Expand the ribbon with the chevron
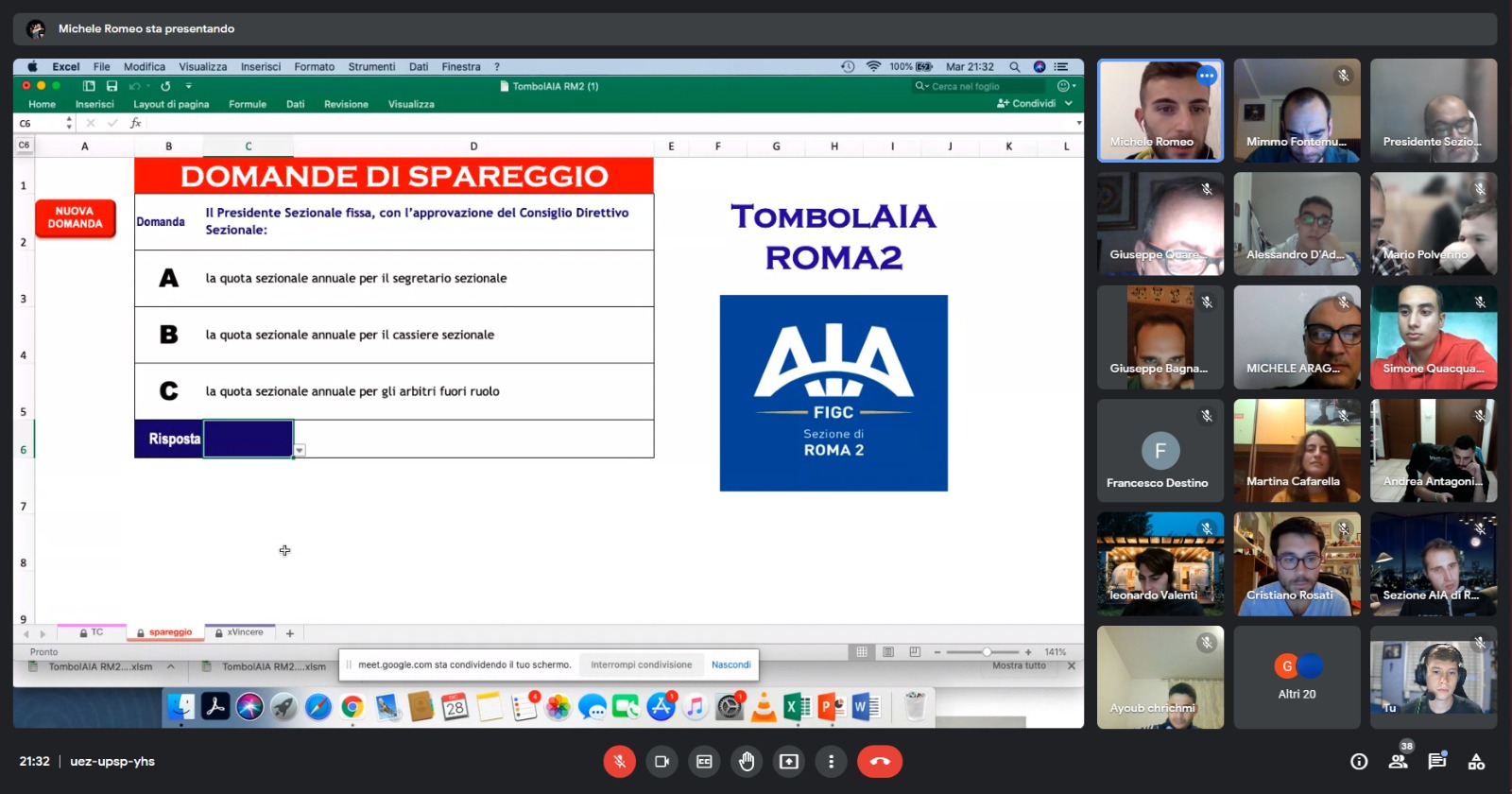This screenshot has height=794, width=1512. 1069,104
